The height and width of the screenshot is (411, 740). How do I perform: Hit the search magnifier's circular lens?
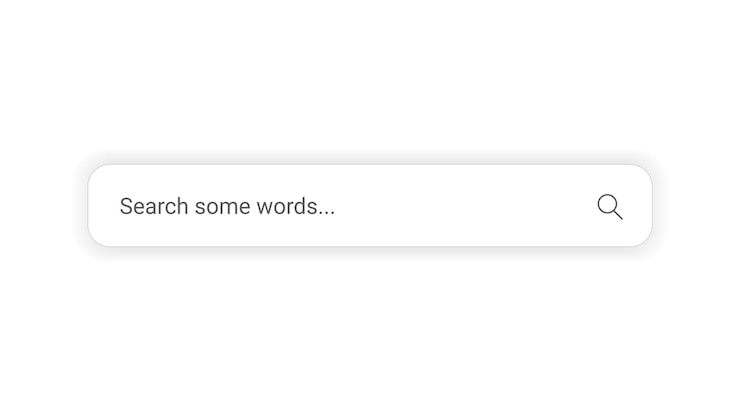tap(607, 204)
